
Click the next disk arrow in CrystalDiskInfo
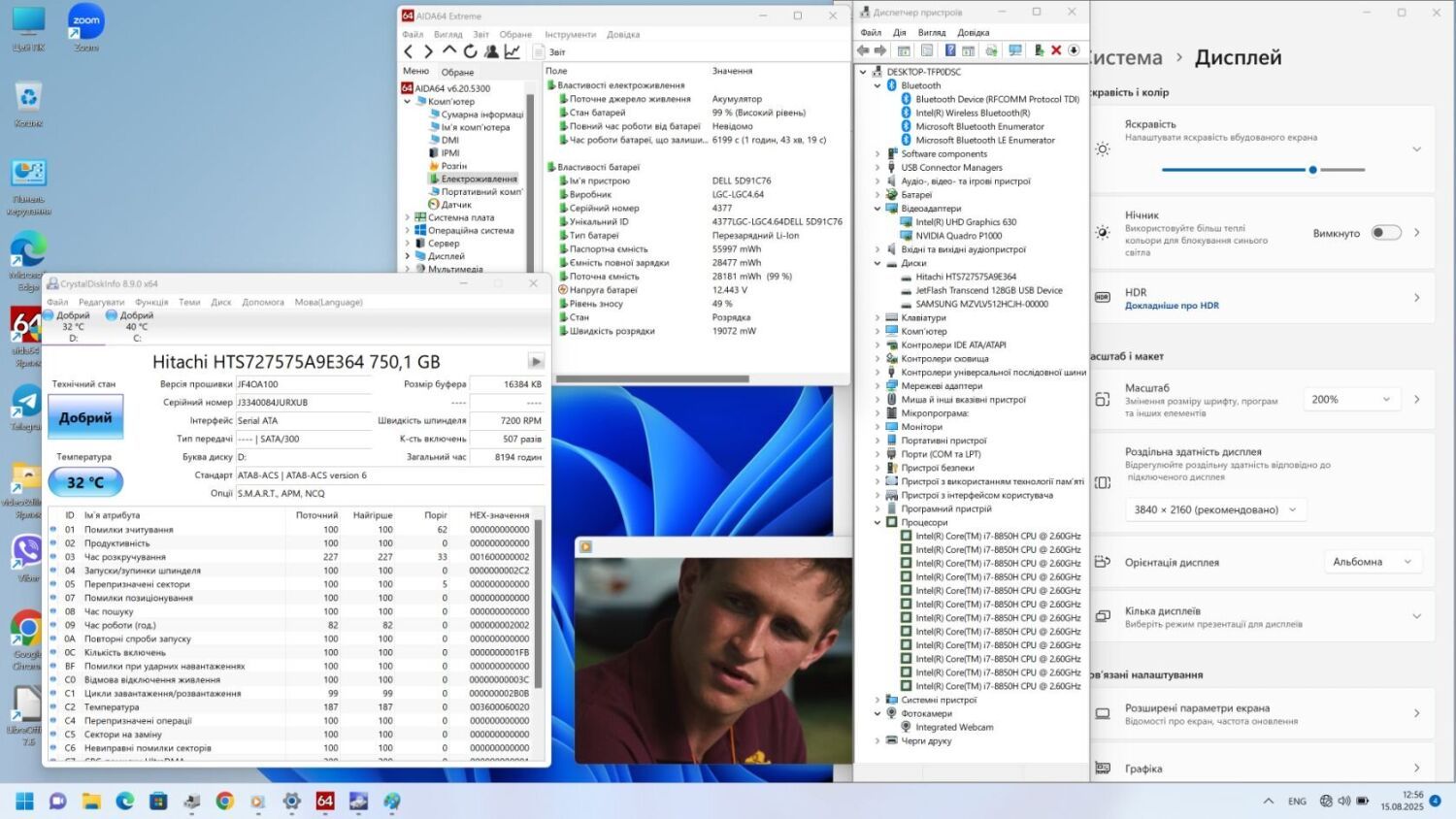pyautogui.click(x=536, y=361)
